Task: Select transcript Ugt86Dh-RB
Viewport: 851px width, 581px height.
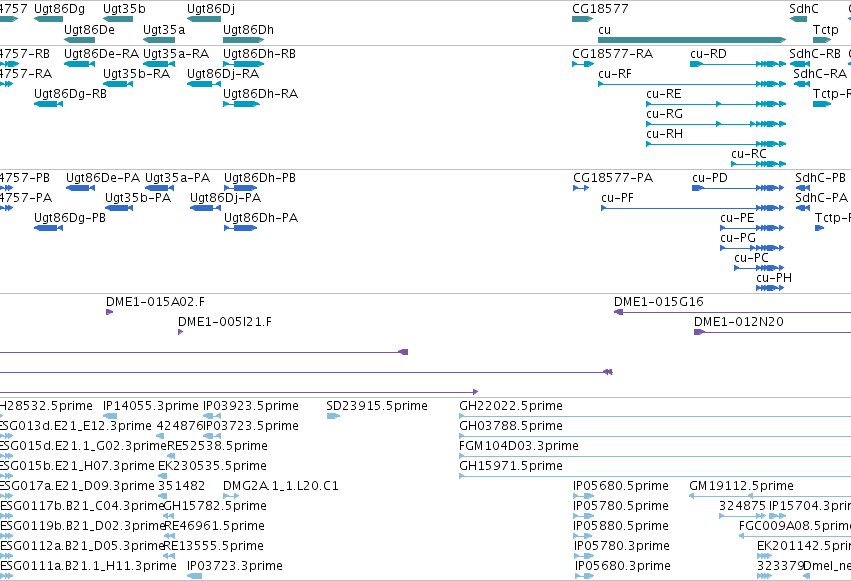Action: coord(243,64)
